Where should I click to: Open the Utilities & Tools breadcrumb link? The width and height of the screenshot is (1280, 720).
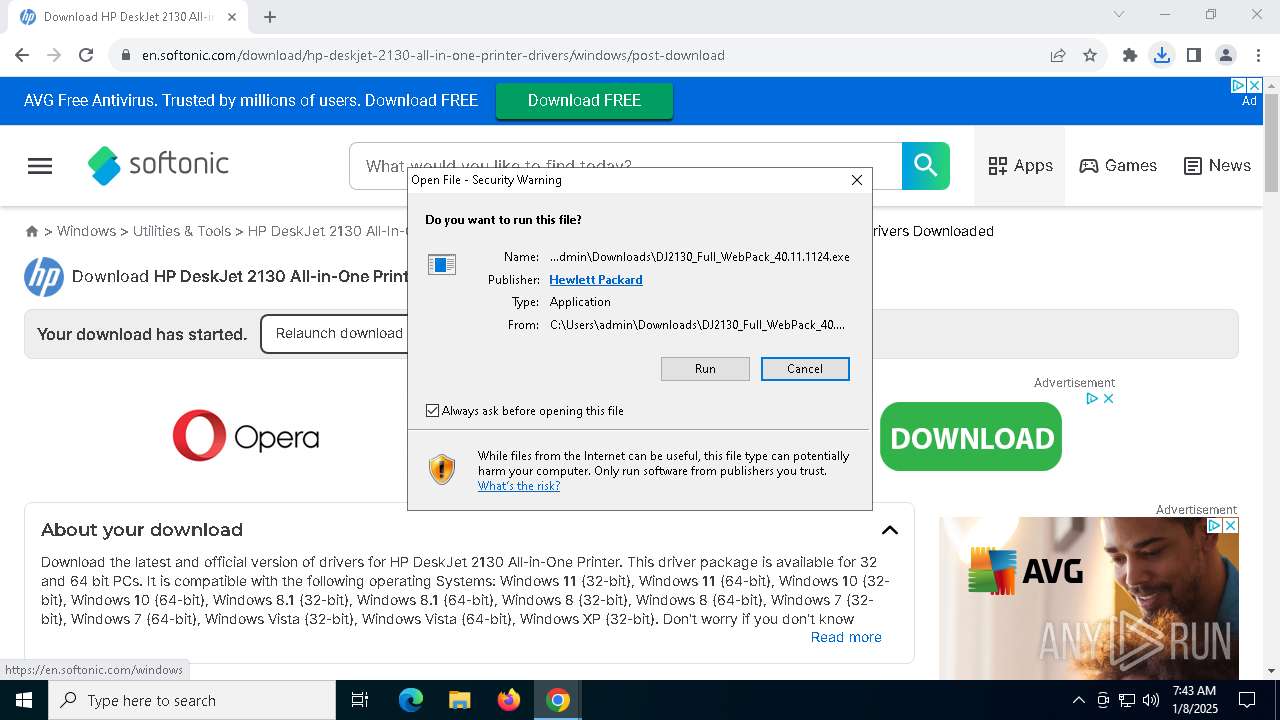(x=182, y=231)
